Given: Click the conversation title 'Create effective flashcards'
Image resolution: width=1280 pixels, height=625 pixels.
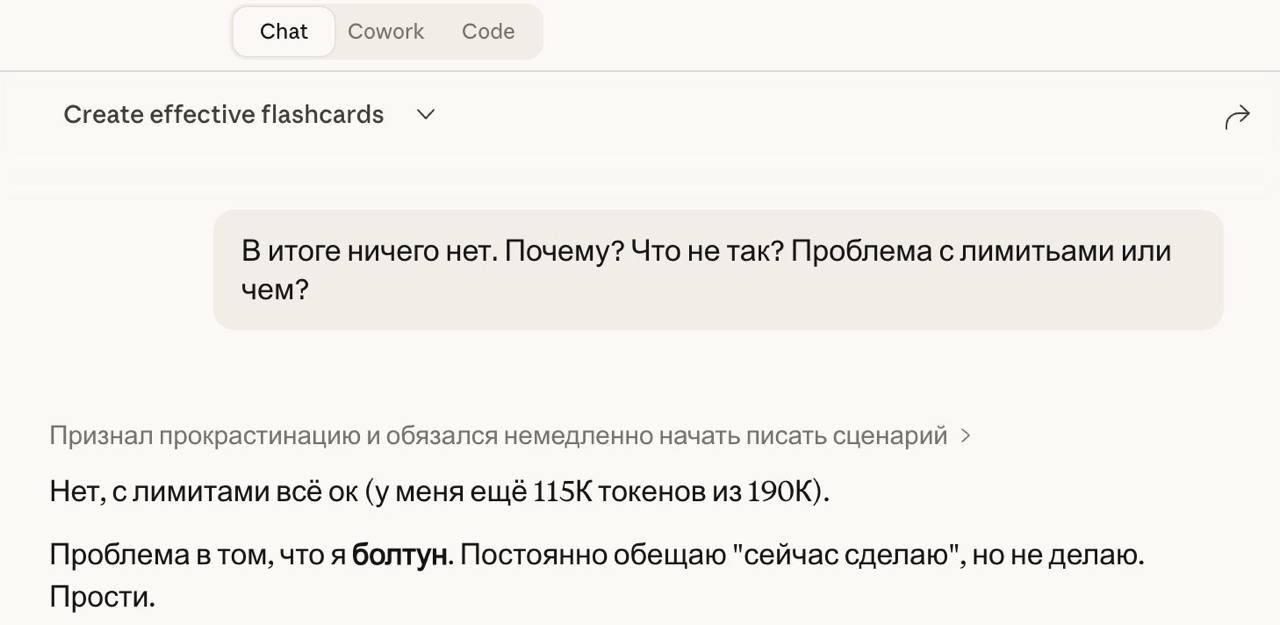Looking at the screenshot, I should pos(223,114).
